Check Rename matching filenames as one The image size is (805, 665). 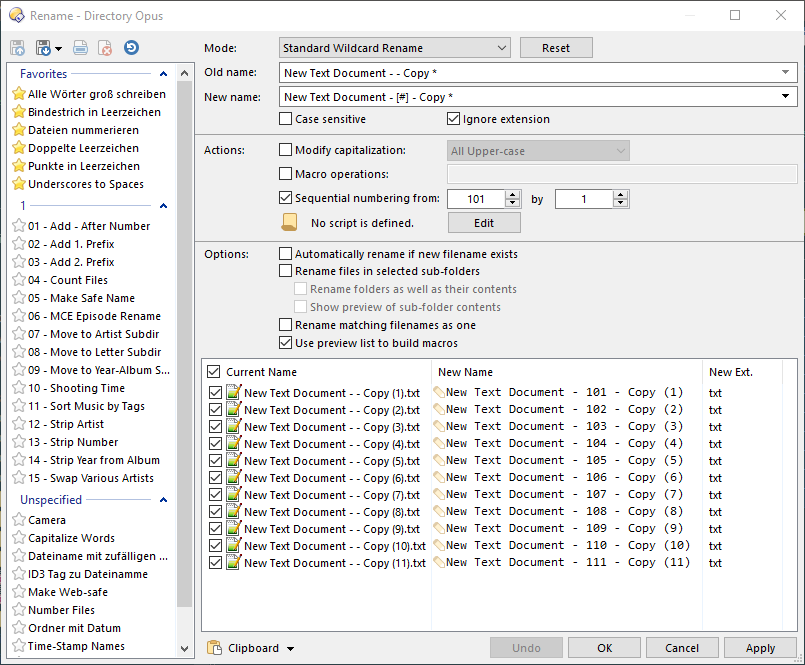coord(285,325)
